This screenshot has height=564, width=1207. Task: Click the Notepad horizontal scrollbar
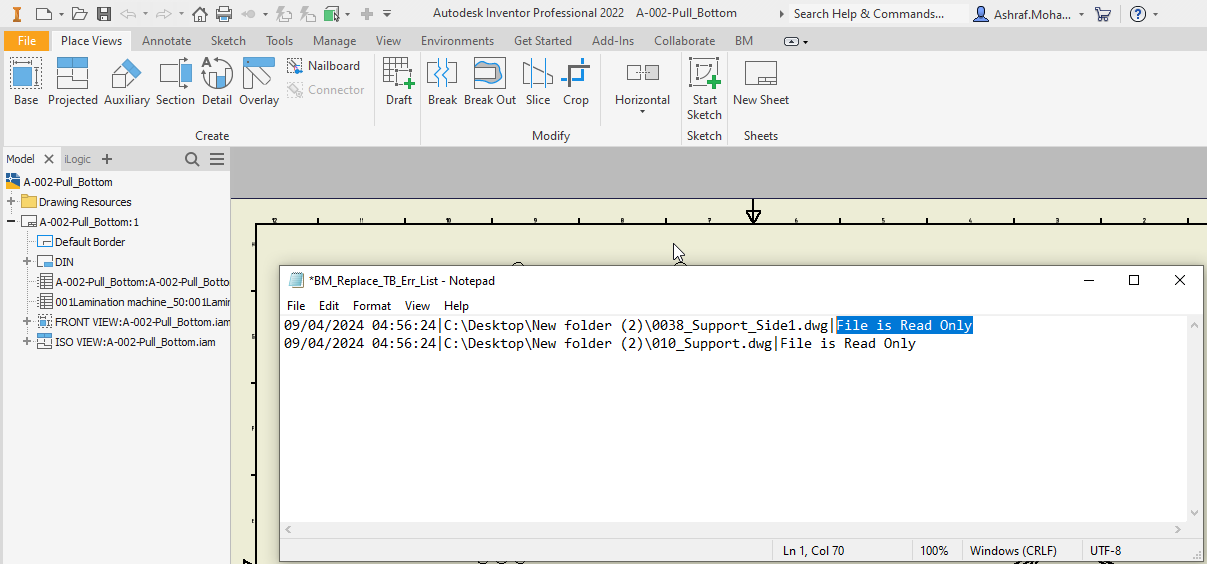(x=733, y=529)
